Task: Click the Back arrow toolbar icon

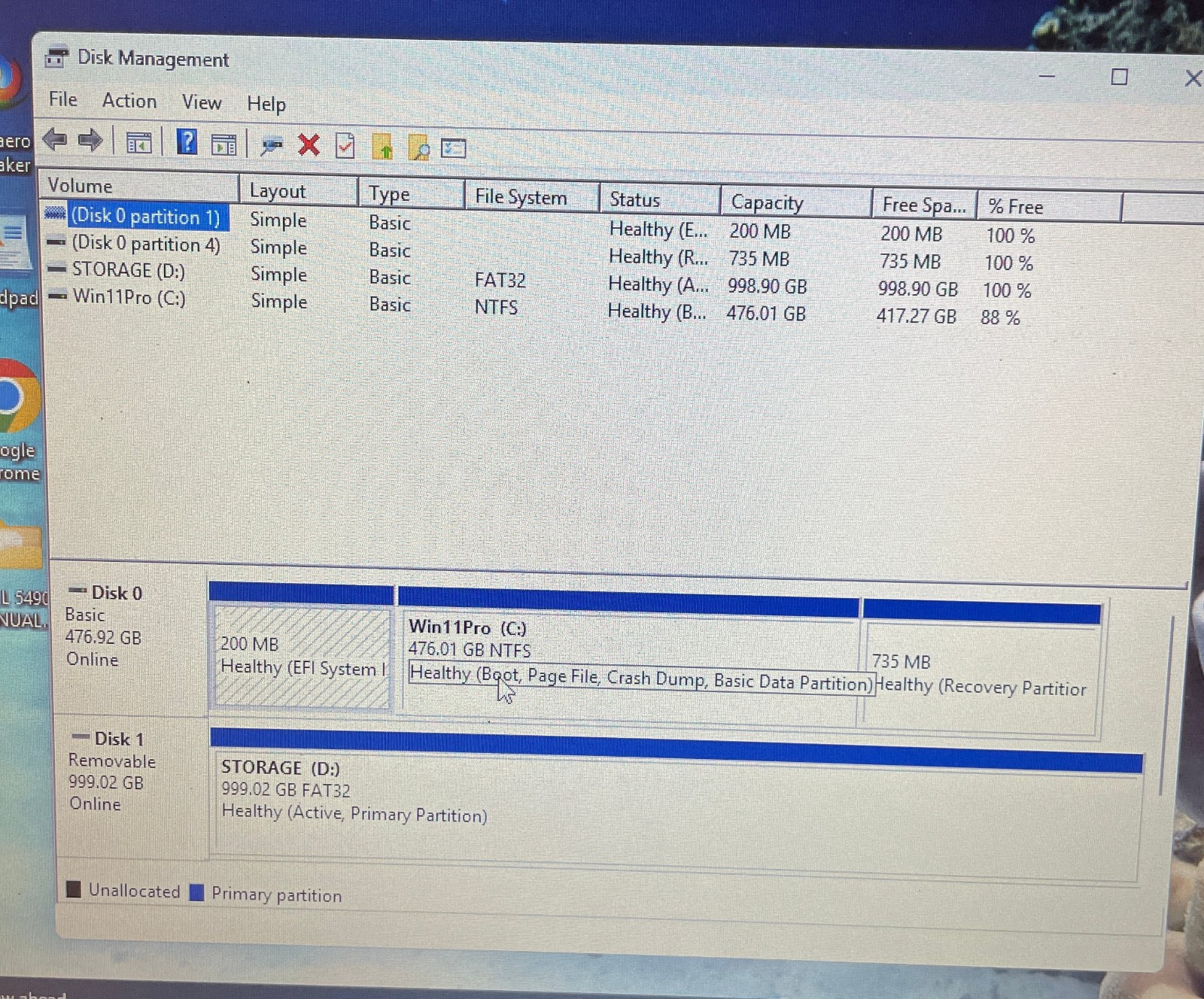Action: [x=55, y=139]
